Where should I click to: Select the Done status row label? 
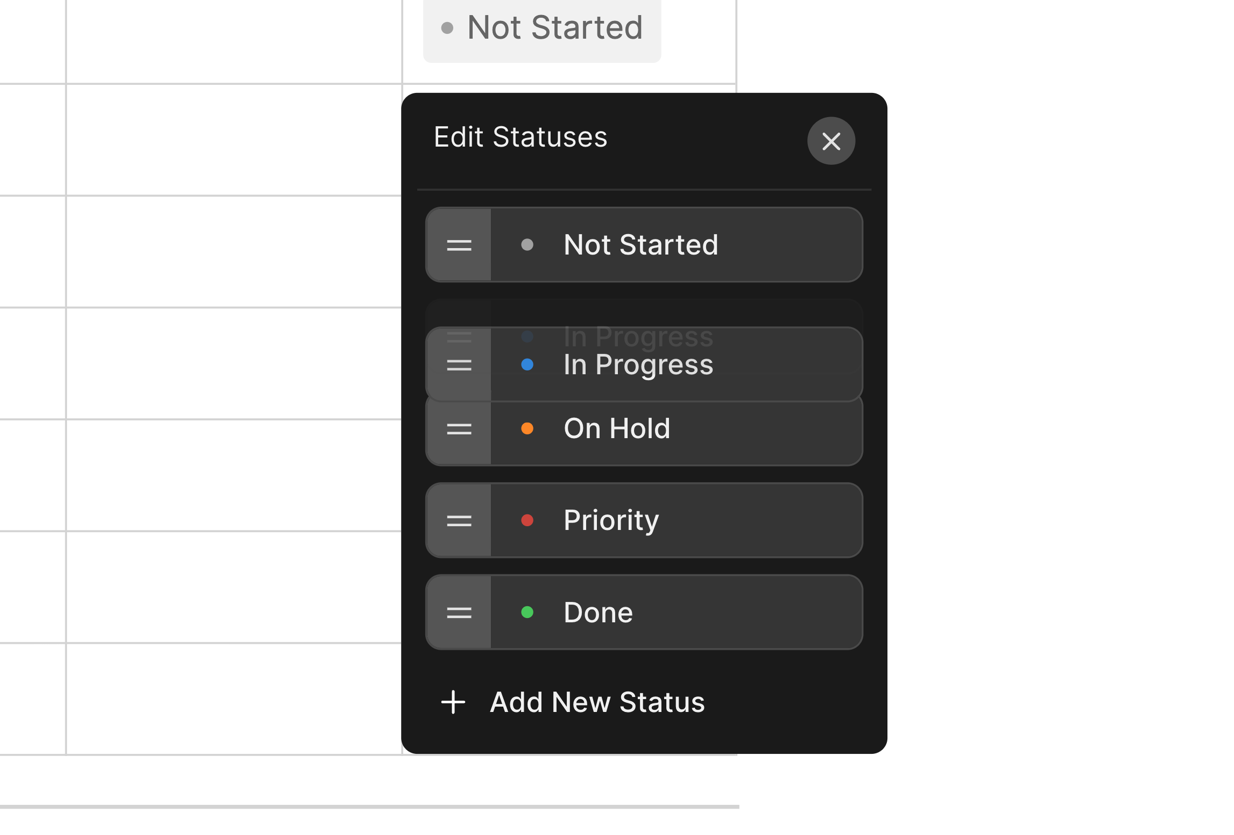click(598, 613)
